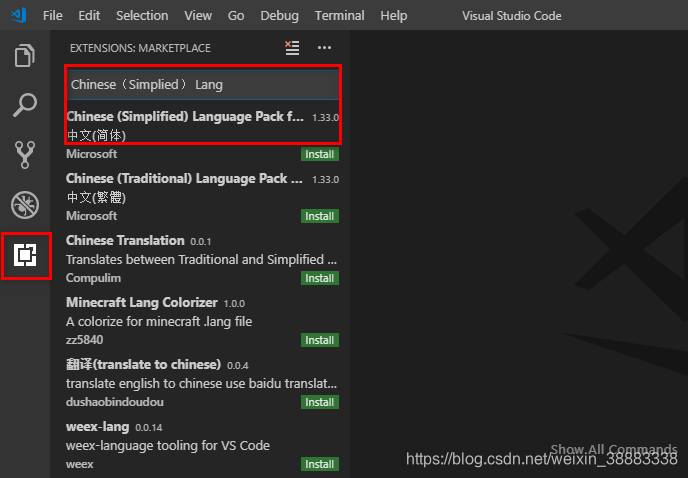Open the More Actions ellipsis menu
688x478 pixels.
(324, 47)
